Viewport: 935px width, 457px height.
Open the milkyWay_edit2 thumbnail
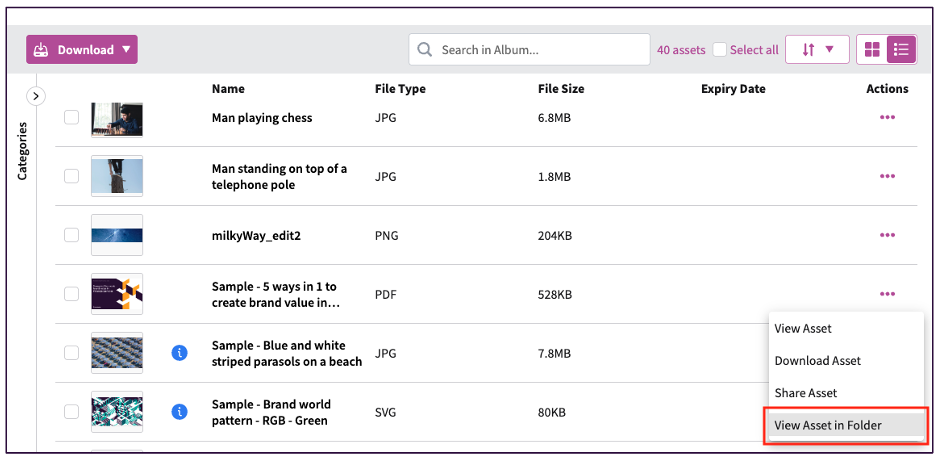(x=117, y=235)
